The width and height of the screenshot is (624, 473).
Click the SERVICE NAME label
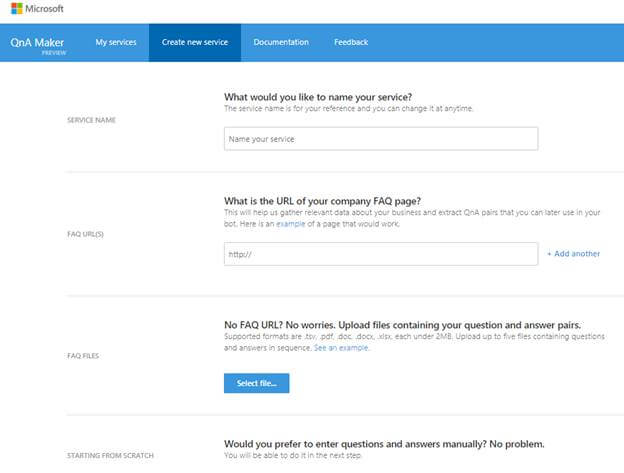(92, 120)
